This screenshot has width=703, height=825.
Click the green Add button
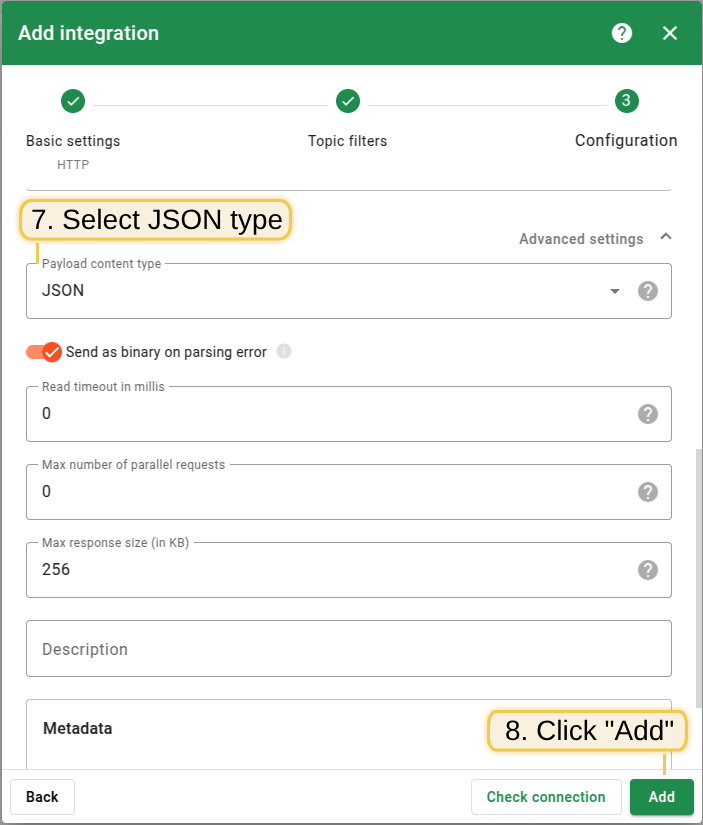pos(661,797)
